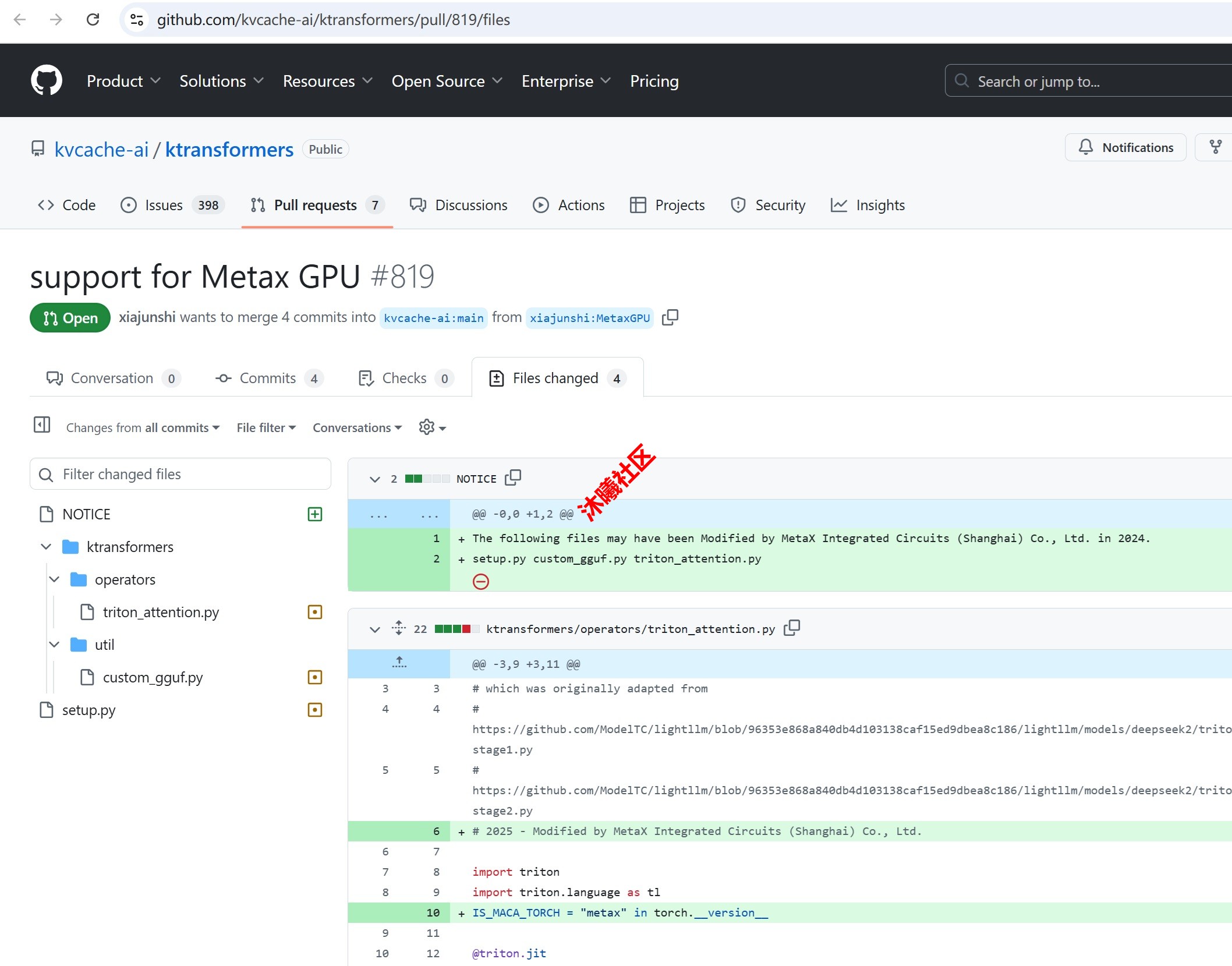Copy triton_attention.py file path icon
Viewport: 1232px width, 966px height.
[792, 628]
